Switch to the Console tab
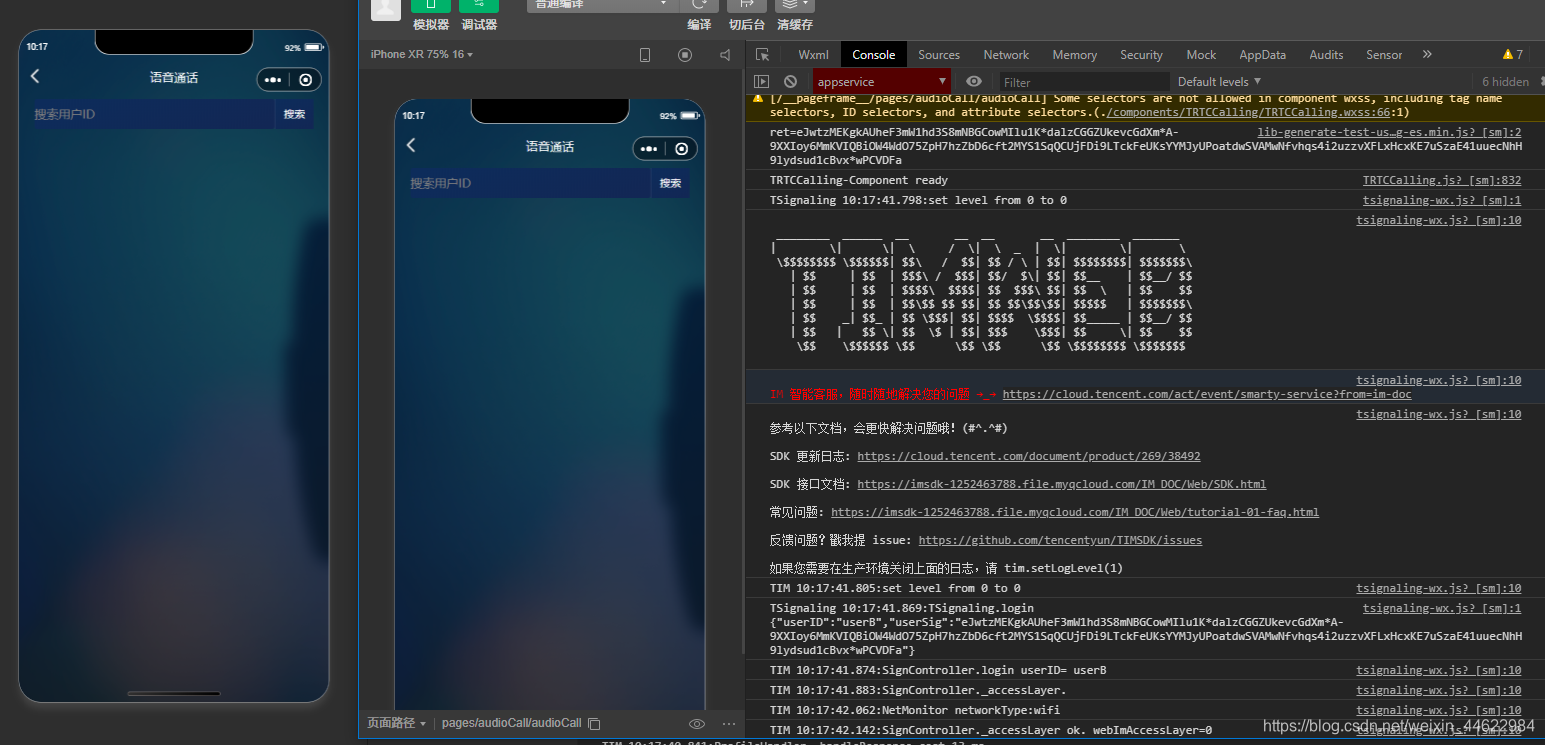This screenshot has width=1545, height=745. pos(874,55)
